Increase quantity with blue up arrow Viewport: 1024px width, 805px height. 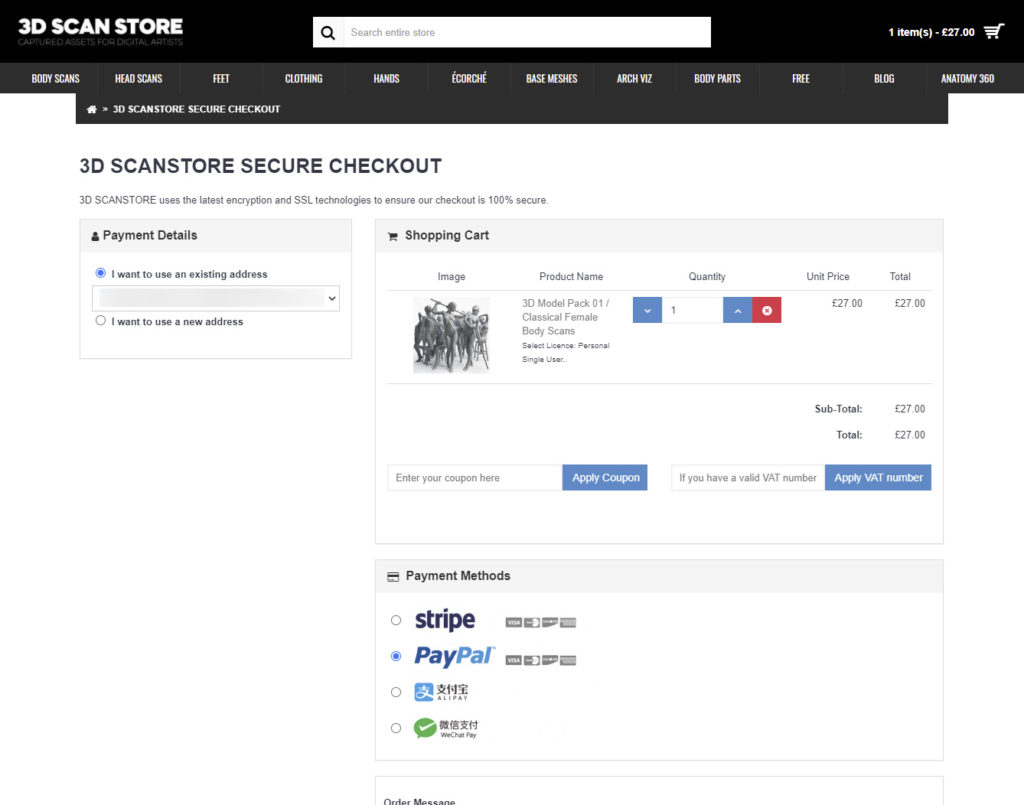(737, 311)
